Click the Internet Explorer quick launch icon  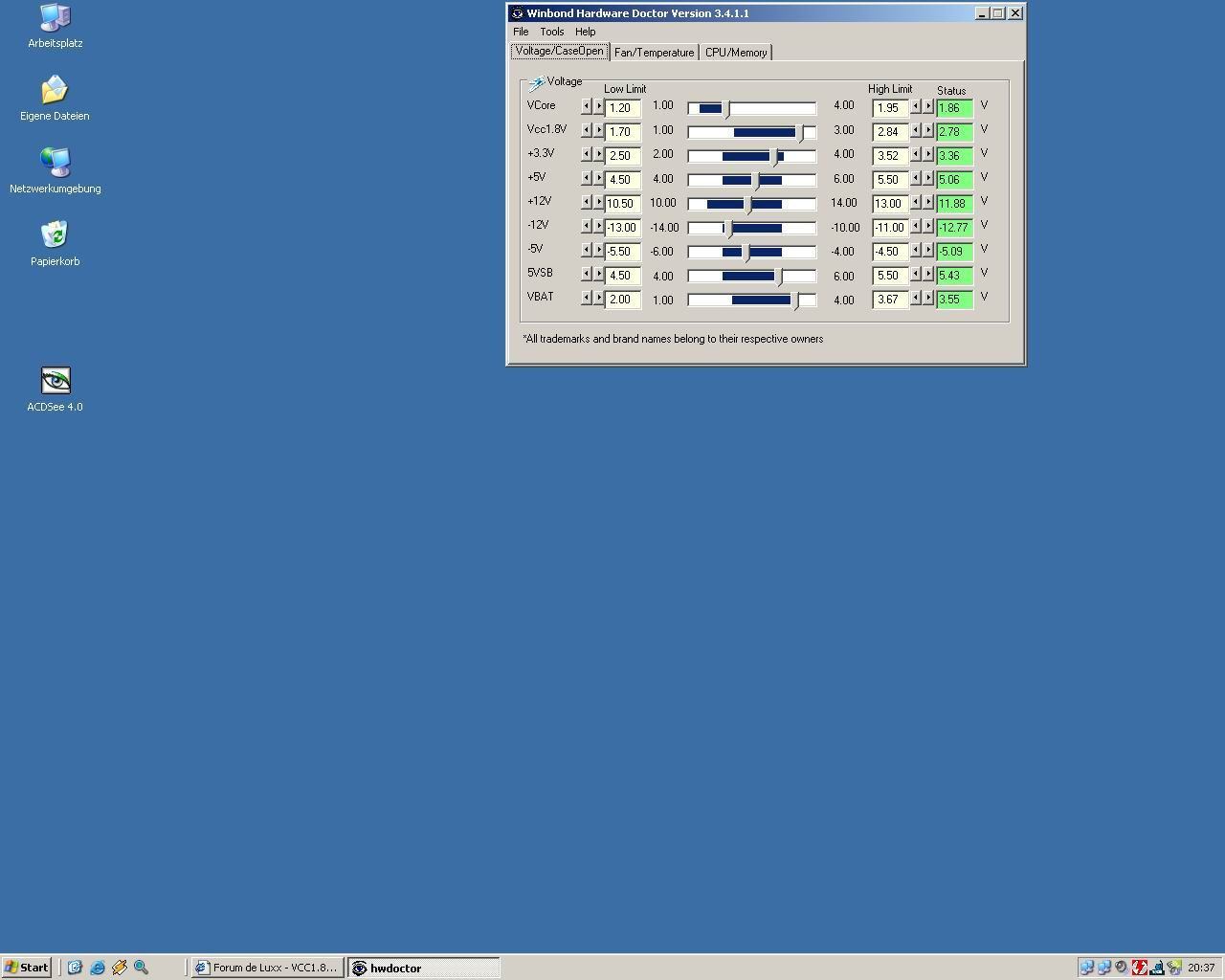coord(97,968)
